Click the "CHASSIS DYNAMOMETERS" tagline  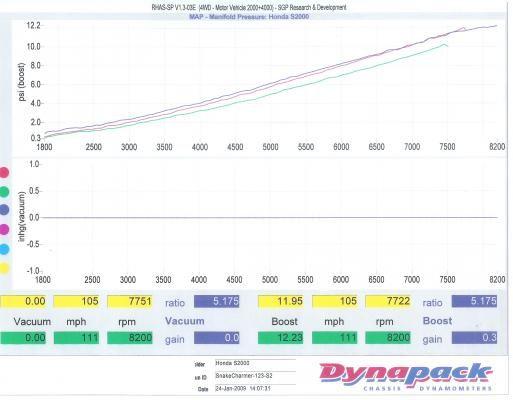click(x=427, y=389)
